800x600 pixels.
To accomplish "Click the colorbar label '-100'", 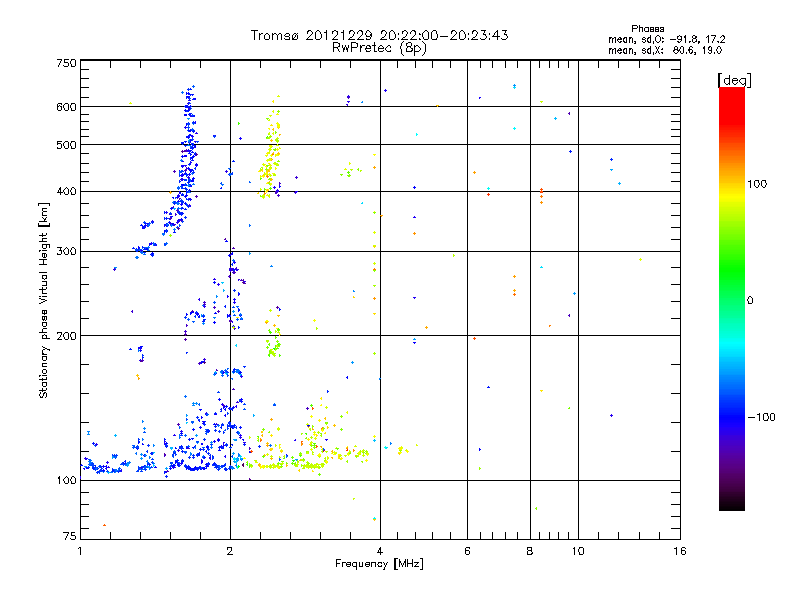I will pos(762,417).
